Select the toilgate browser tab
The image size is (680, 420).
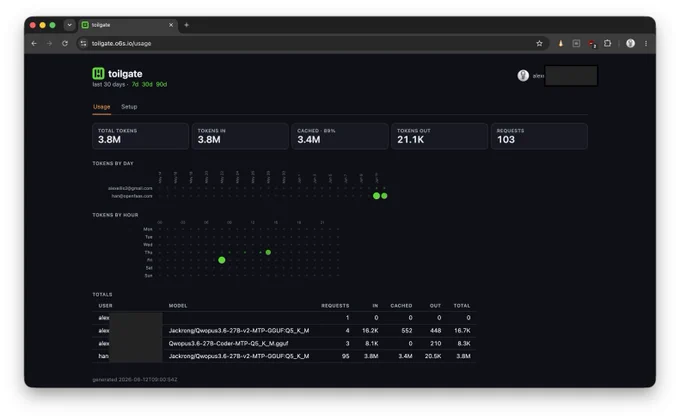tap(127, 25)
